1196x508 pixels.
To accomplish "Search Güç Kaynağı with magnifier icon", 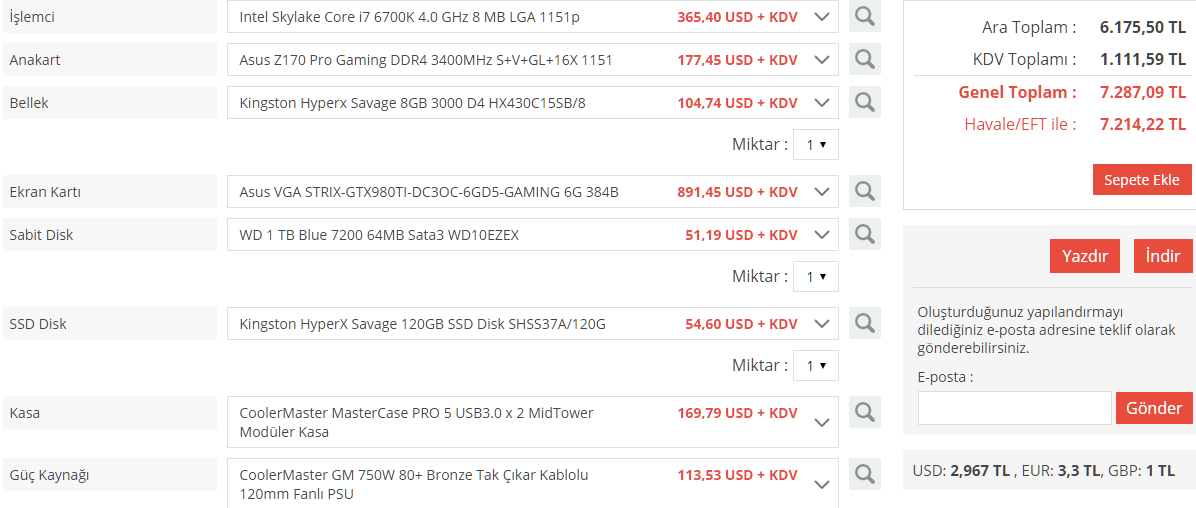I will [x=864, y=474].
